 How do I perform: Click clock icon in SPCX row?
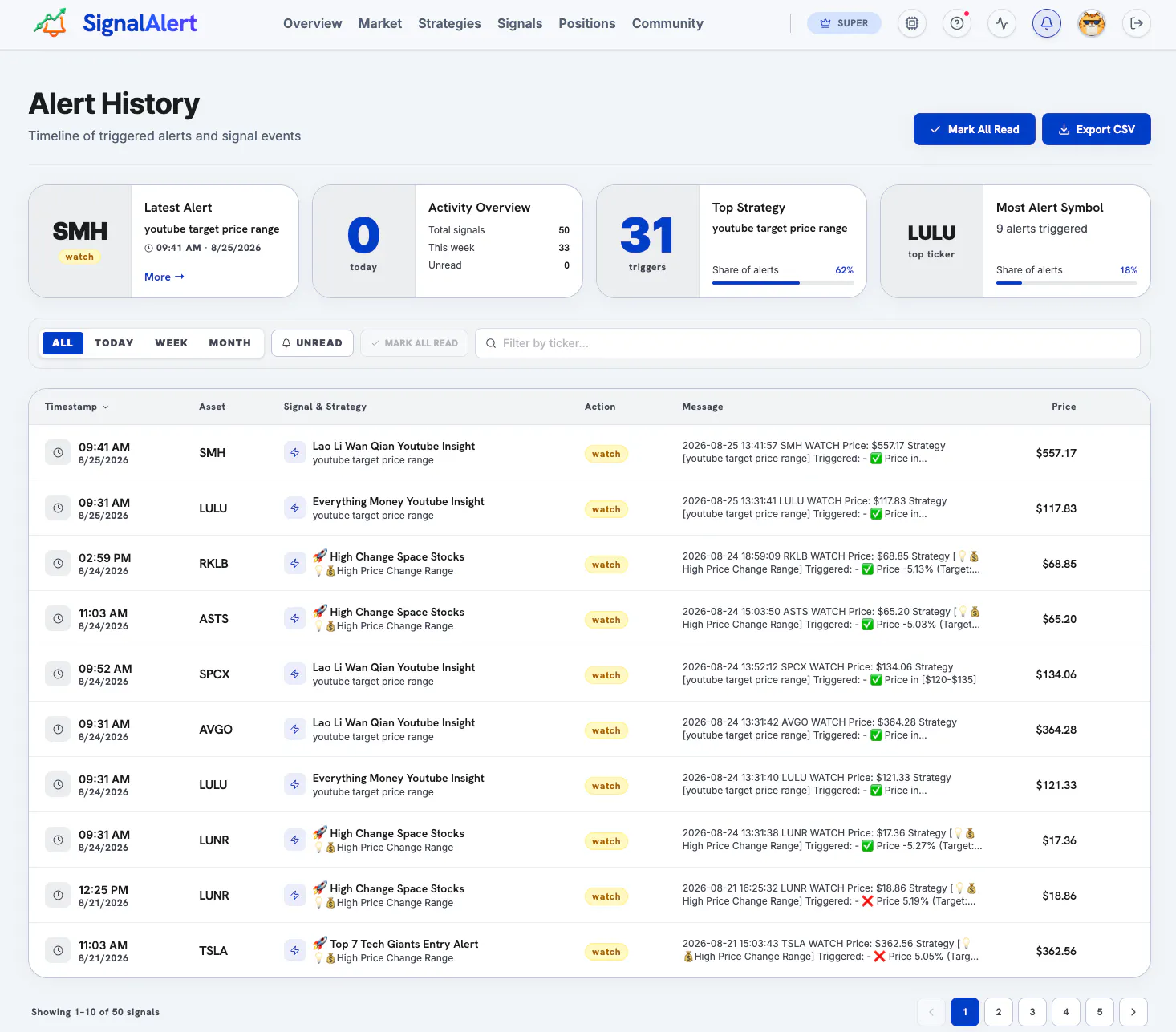pos(58,674)
